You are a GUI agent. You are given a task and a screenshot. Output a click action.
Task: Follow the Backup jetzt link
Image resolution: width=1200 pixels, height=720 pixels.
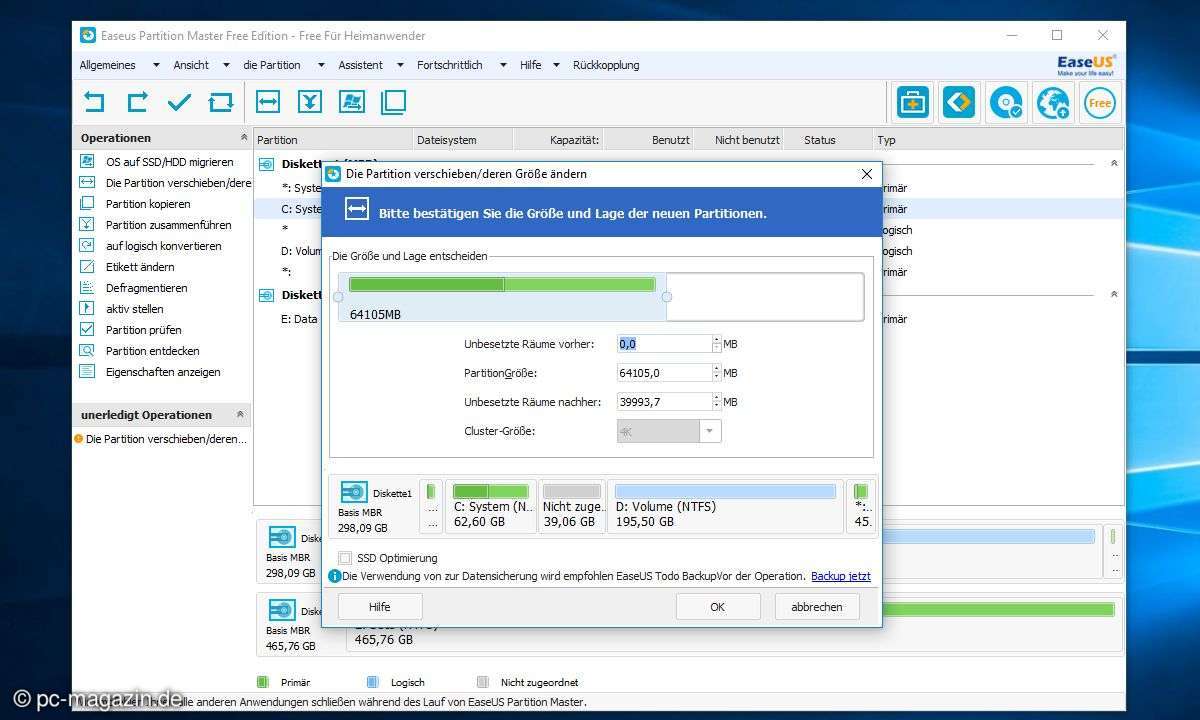(x=841, y=576)
